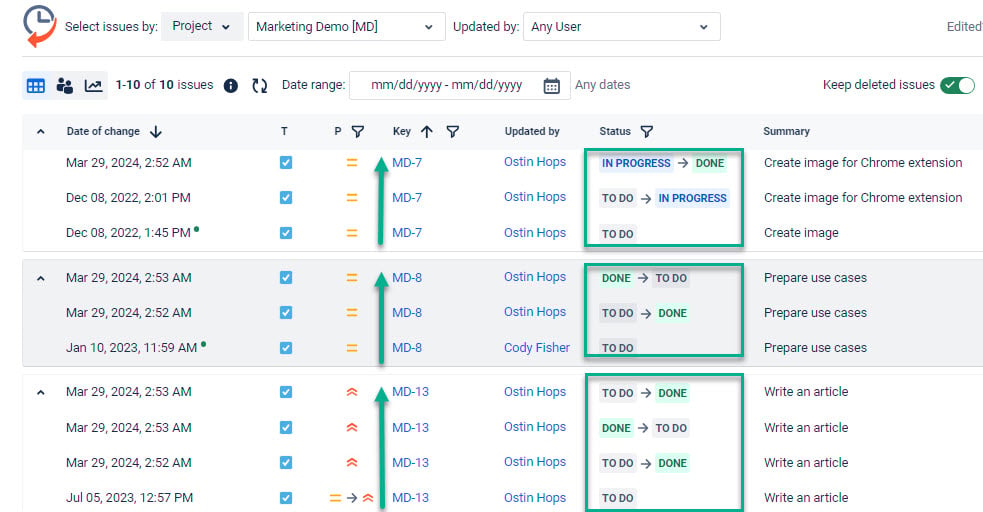Click the info icon next to issues count
Image resolution: width=983 pixels, height=512 pixels.
pyautogui.click(x=231, y=86)
